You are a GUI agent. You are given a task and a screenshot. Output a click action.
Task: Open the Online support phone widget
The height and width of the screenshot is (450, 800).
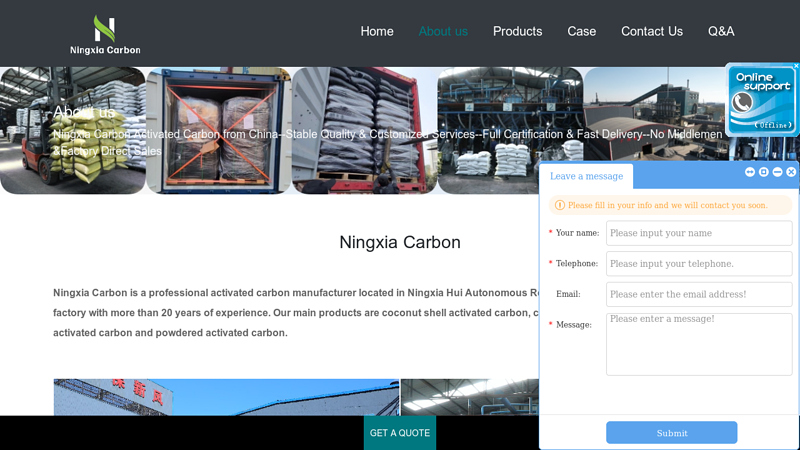[761, 99]
